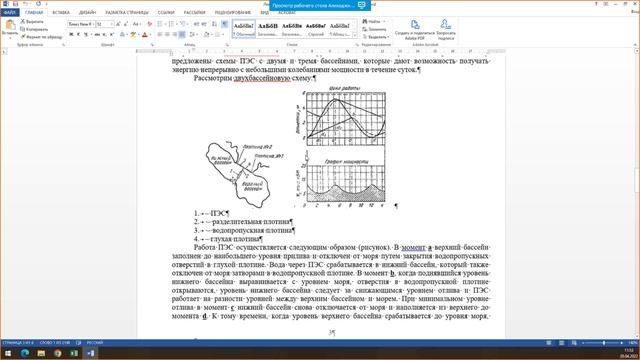Apply the Обычный (Normal) style
Screen dimensions: 640x360
(x=244, y=29)
